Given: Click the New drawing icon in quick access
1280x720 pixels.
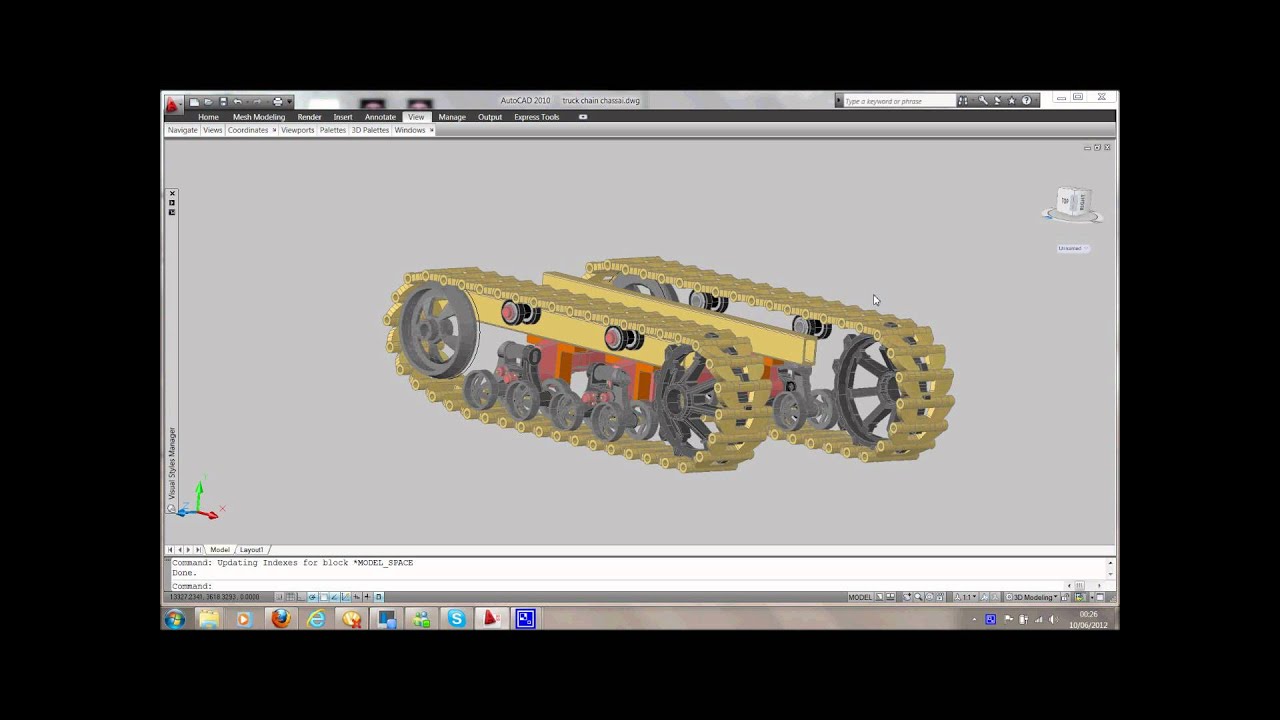Looking at the screenshot, I should (195, 101).
